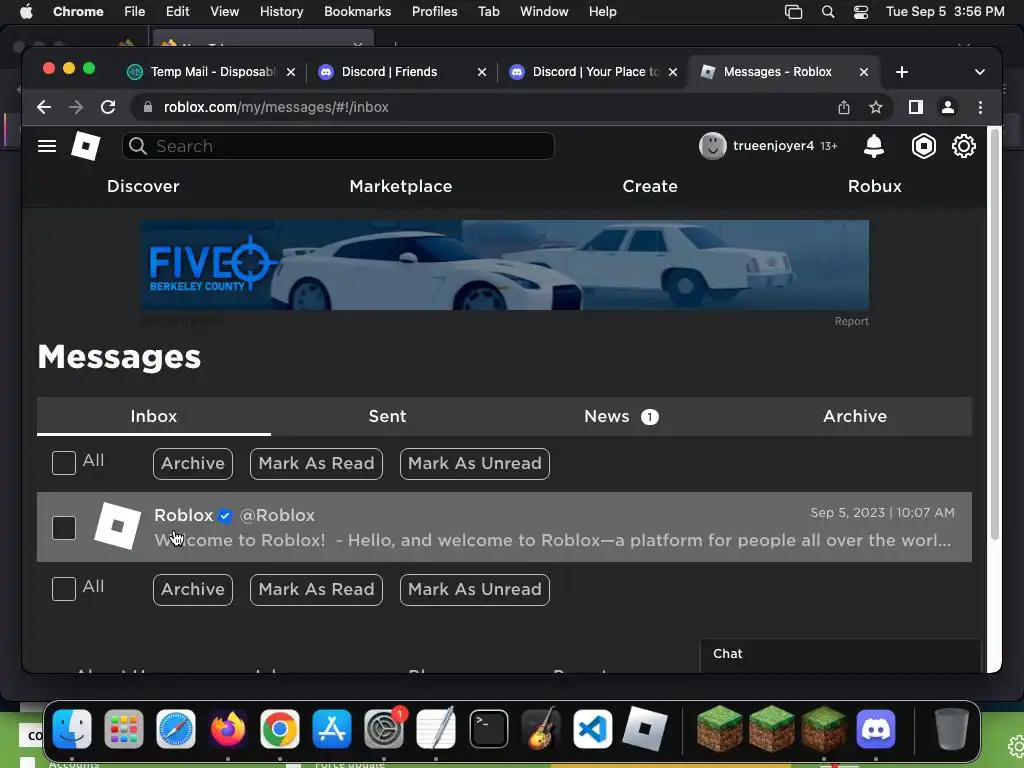Click the top Mark As Unread button
The height and width of the screenshot is (768, 1024).
(x=475, y=464)
